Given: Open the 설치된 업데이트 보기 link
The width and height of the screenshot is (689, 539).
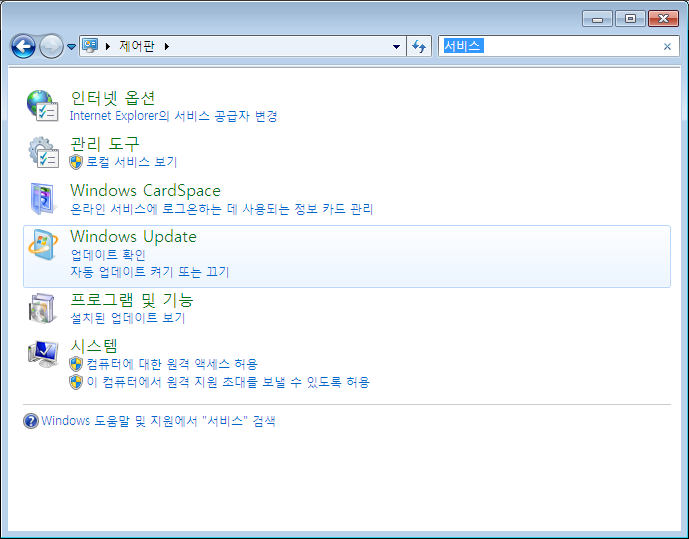Looking at the screenshot, I should click(x=128, y=318).
